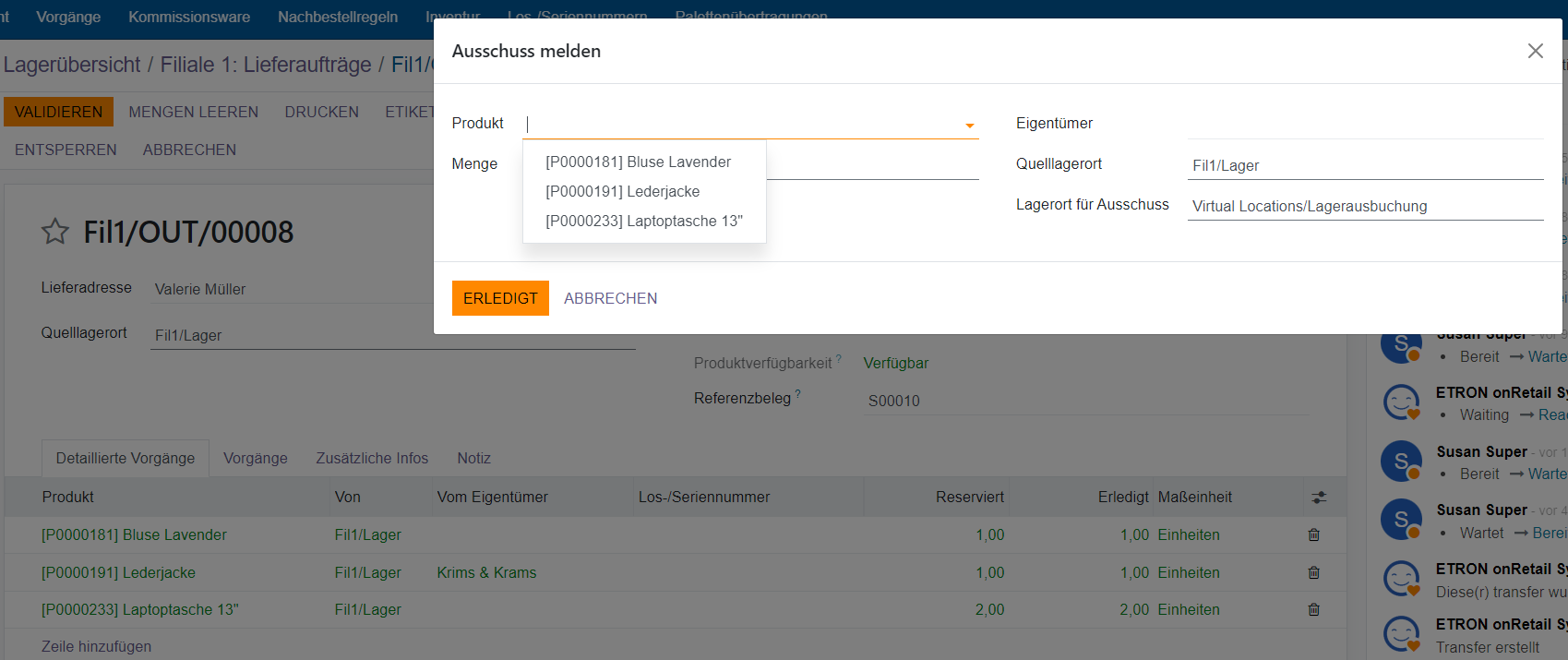
Task: Click the Produktverfügbarkeit help question mark
Action: pos(839,359)
